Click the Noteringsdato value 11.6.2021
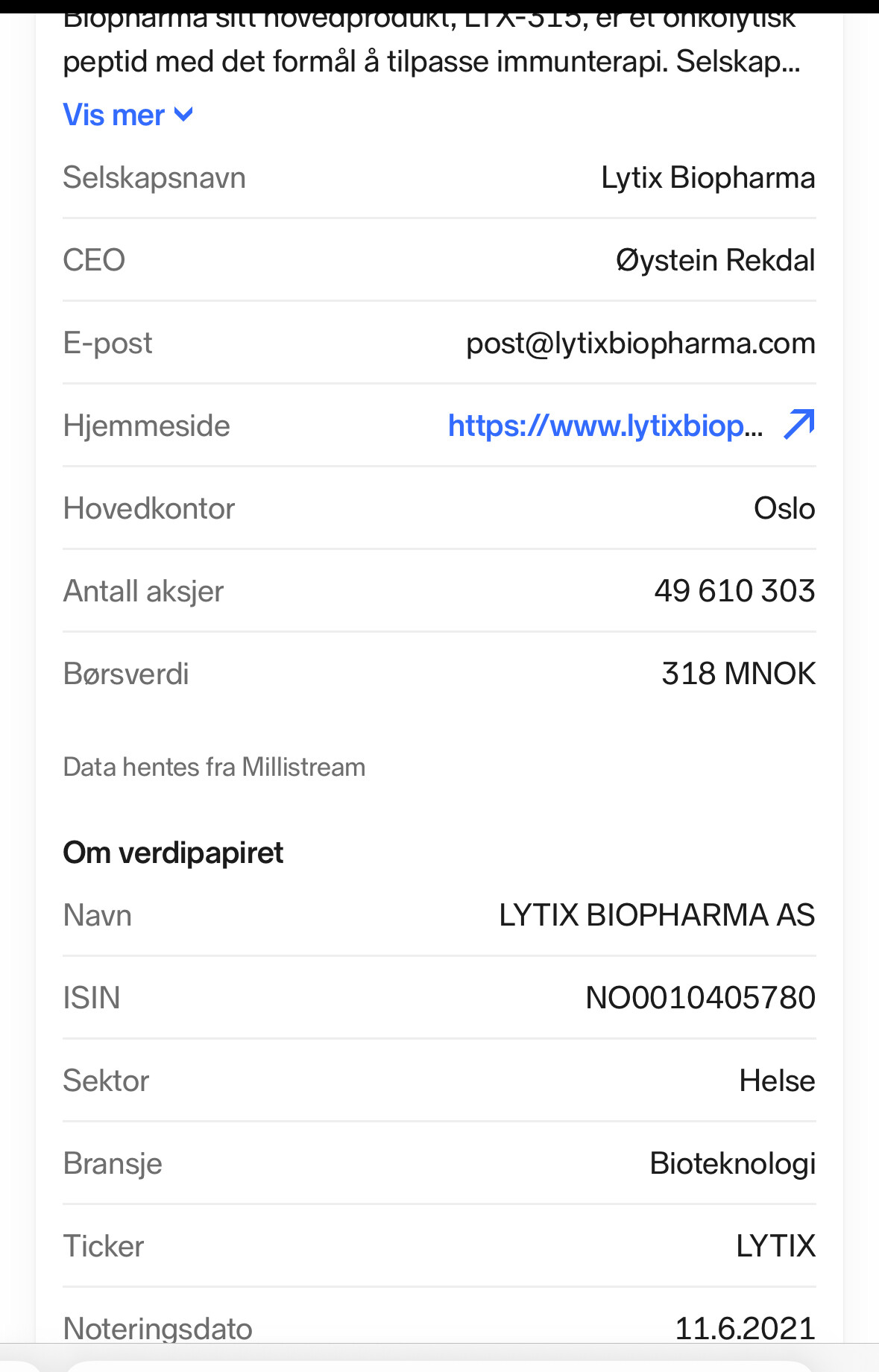879x1372 pixels. [x=745, y=1328]
